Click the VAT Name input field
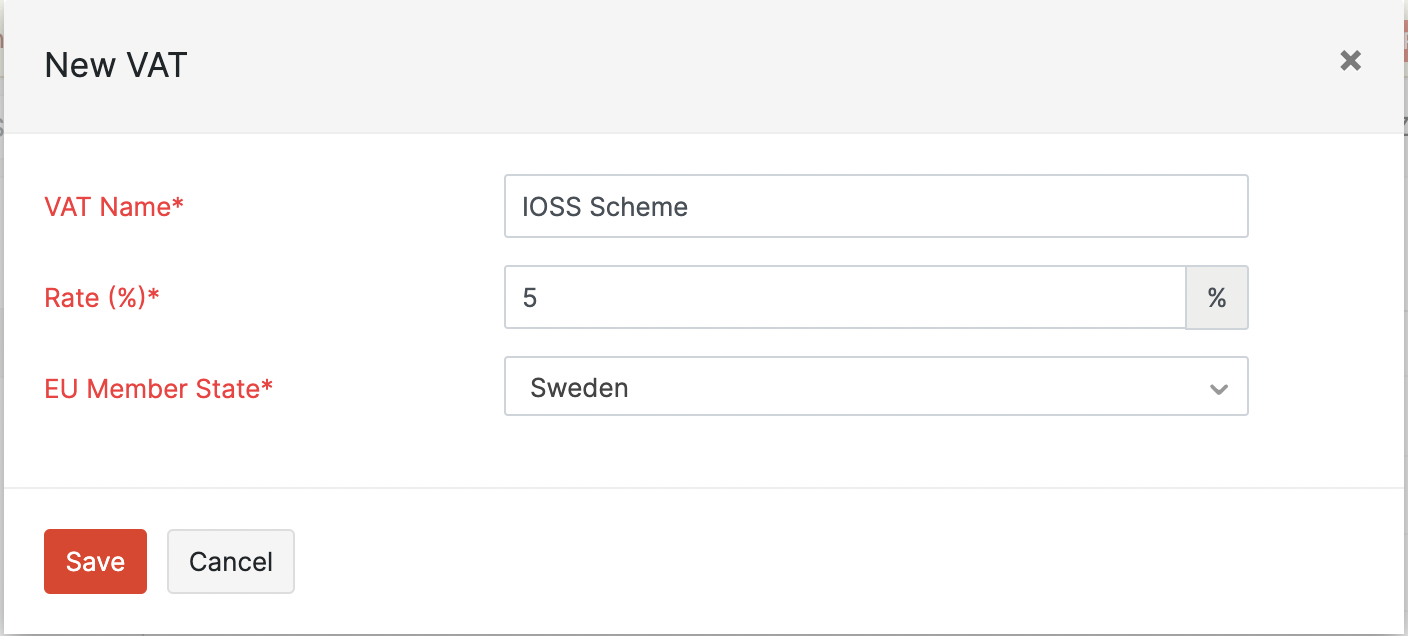 875,207
